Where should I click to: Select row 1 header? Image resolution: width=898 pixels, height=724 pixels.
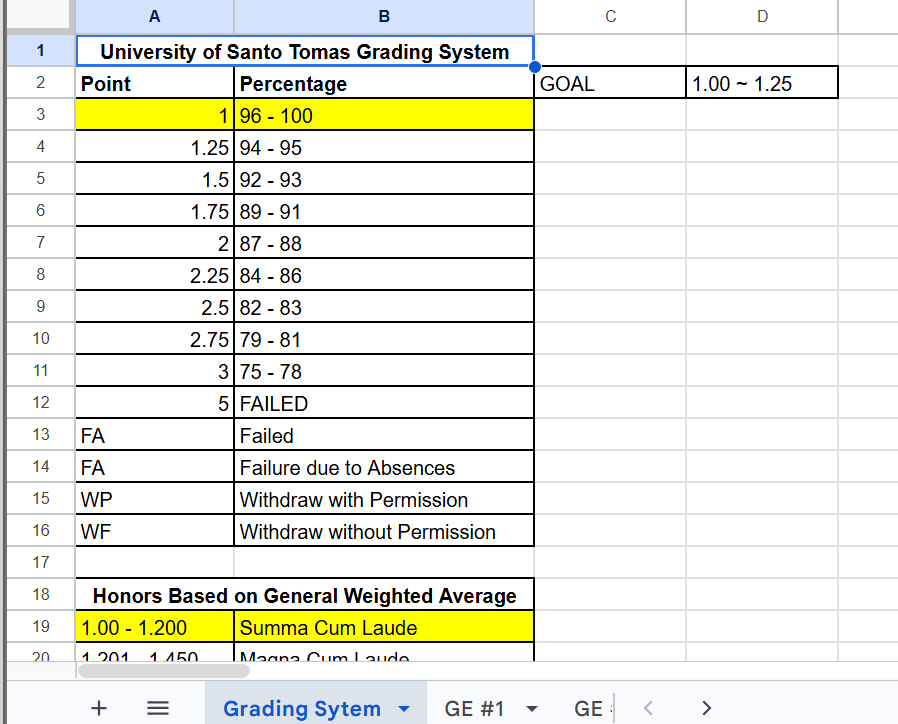click(x=40, y=50)
